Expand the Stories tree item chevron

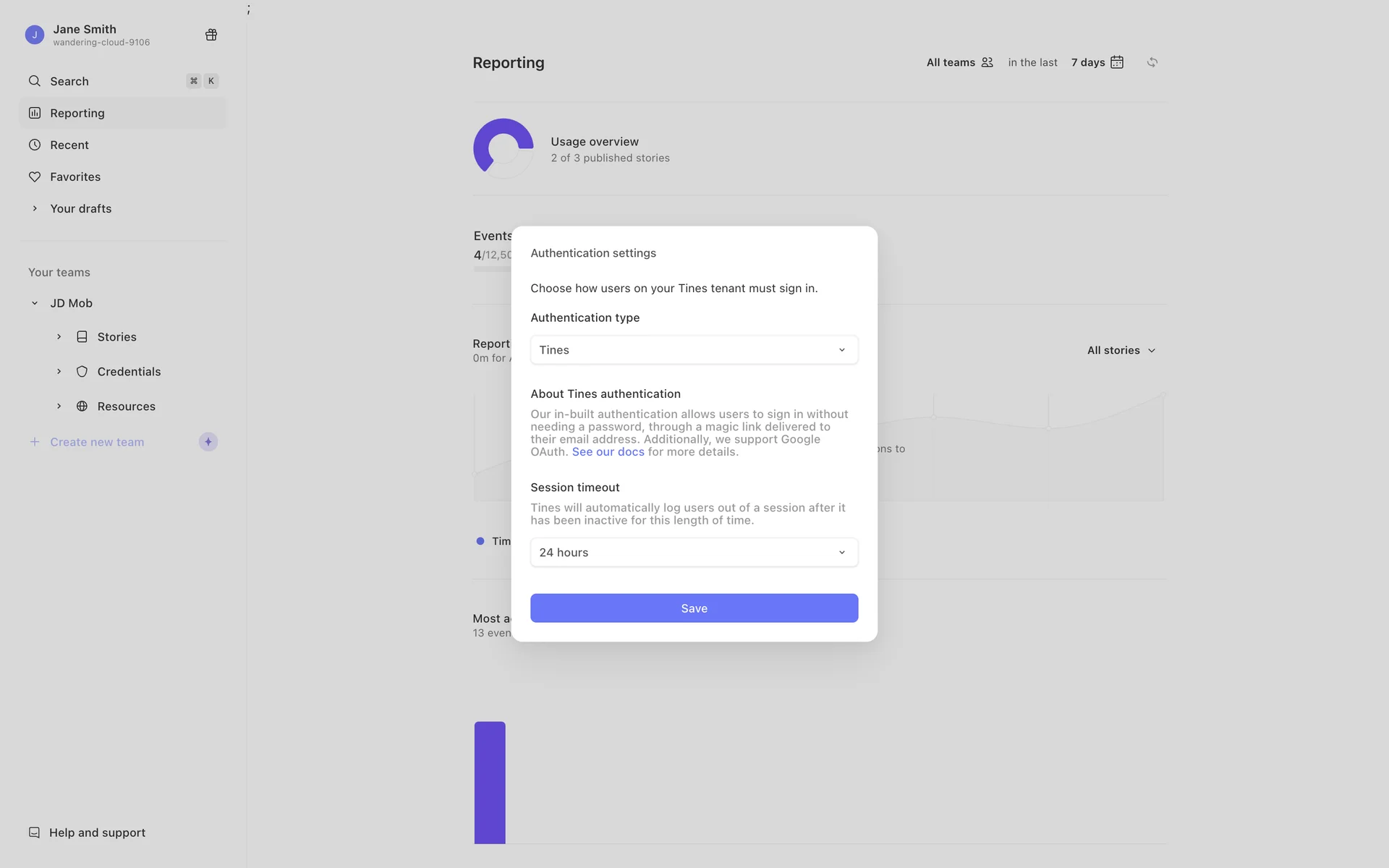click(59, 337)
